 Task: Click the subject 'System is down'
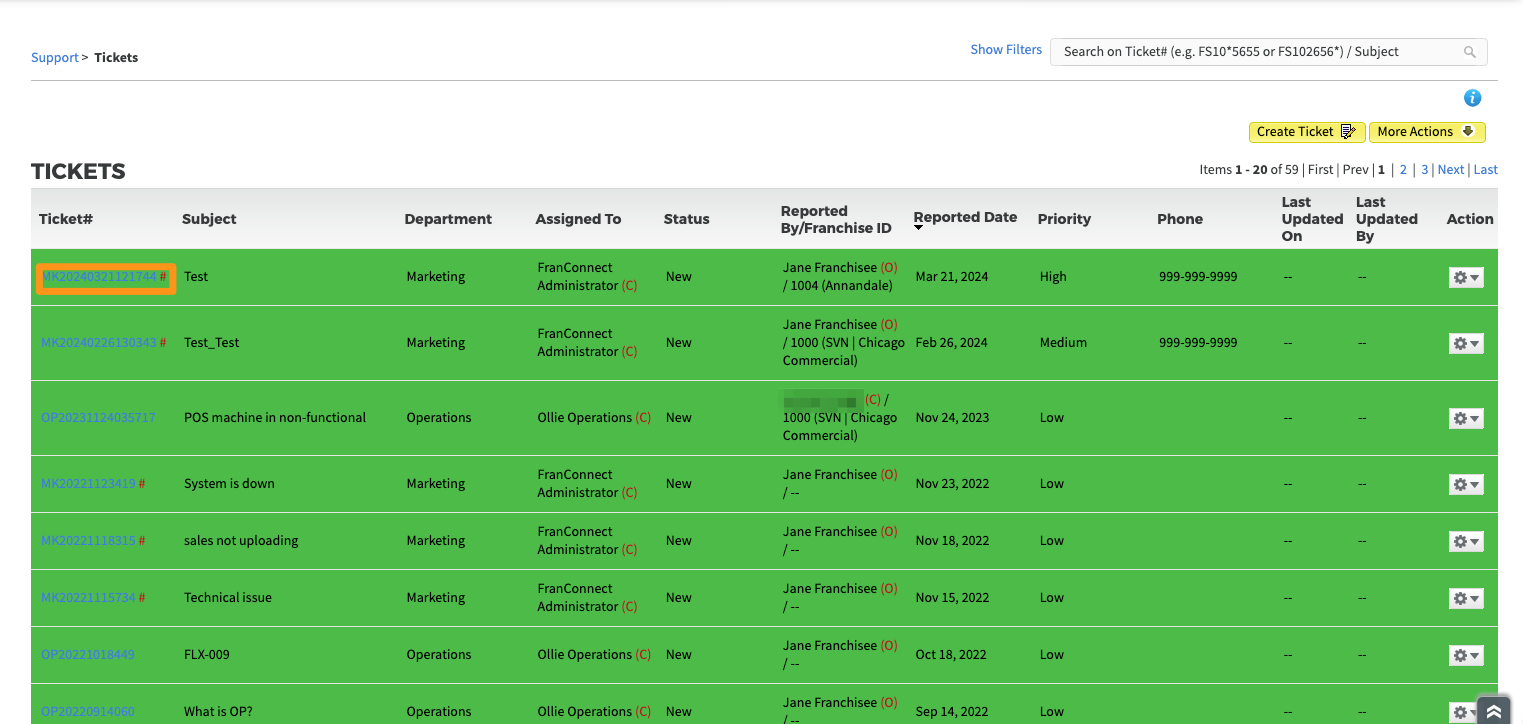tap(229, 484)
